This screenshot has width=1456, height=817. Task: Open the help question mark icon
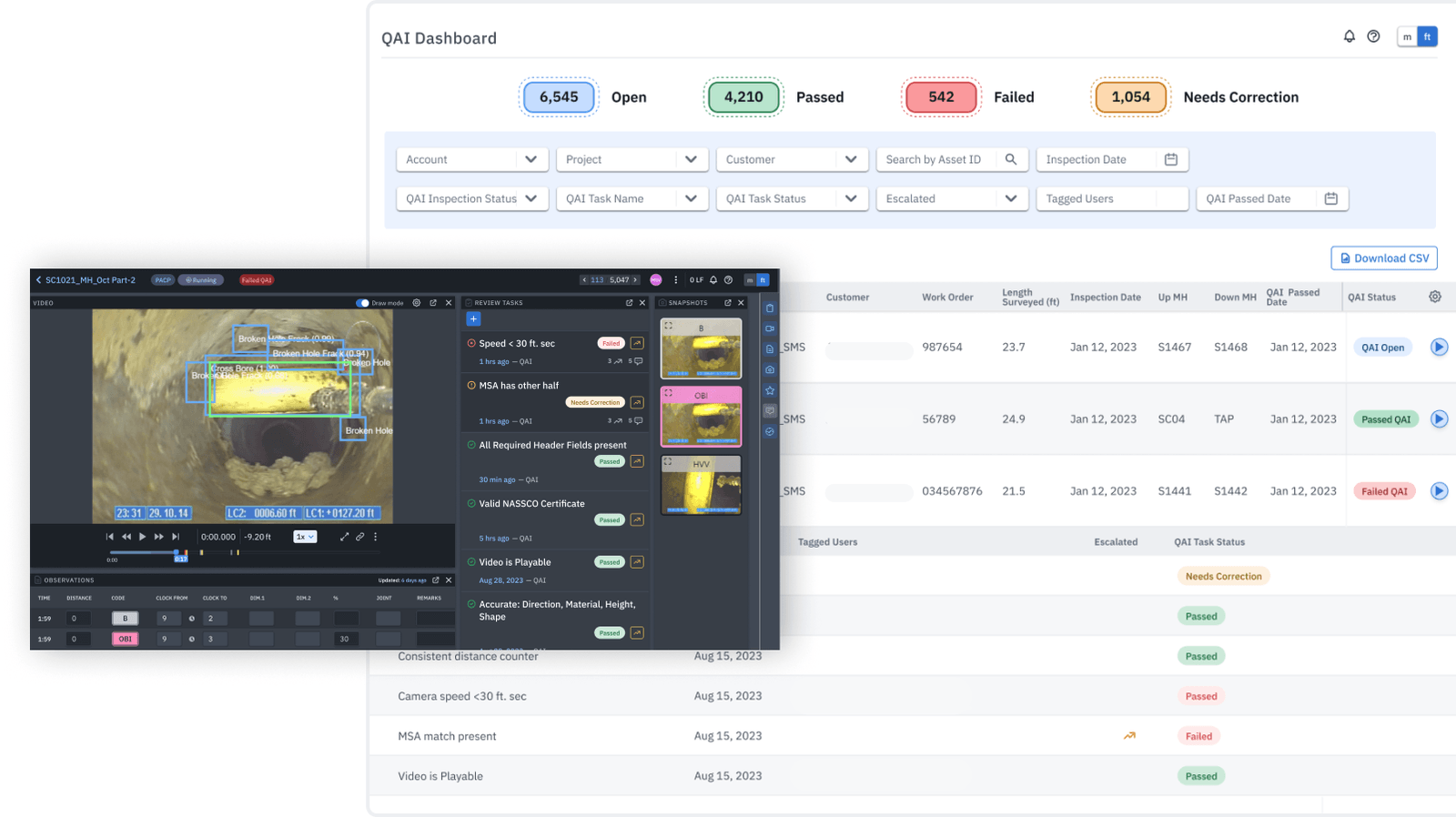coord(1374,36)
